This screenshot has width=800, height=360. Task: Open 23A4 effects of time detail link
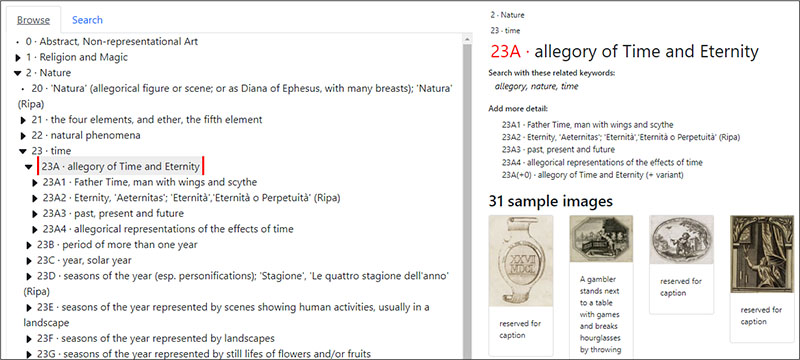602,163
